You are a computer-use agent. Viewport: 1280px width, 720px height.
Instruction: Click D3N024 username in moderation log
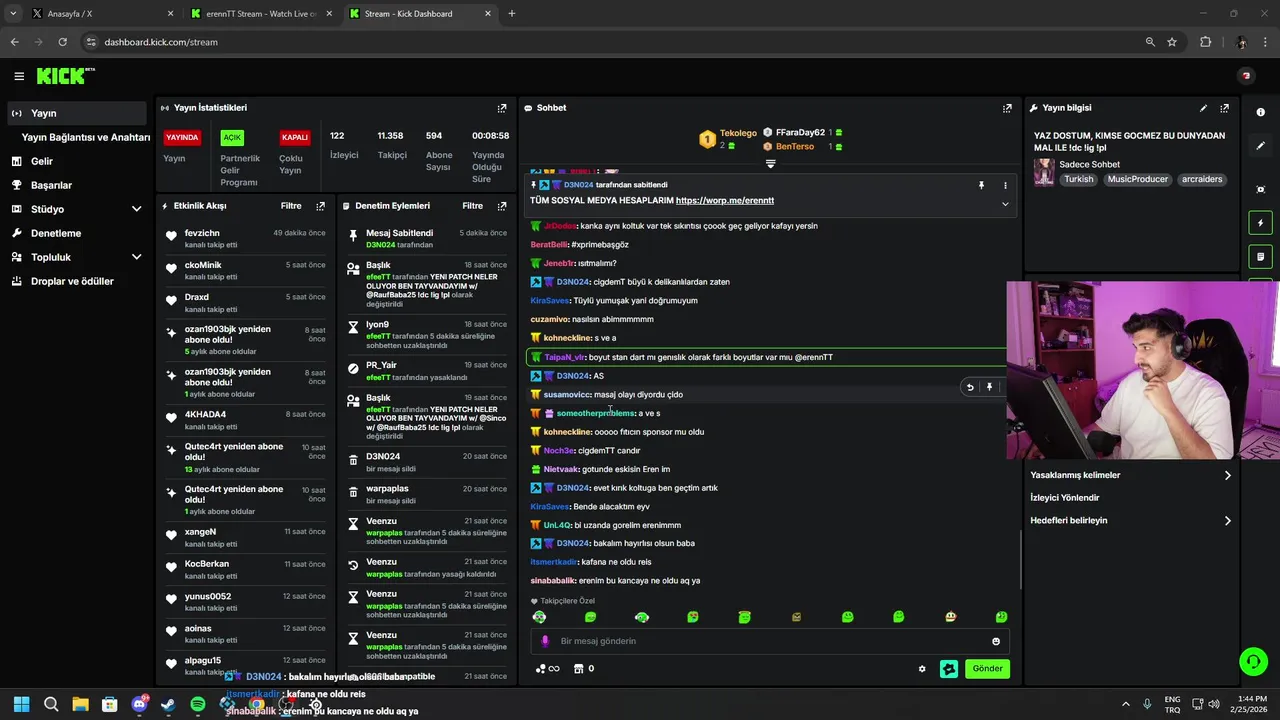click(383, 457)
